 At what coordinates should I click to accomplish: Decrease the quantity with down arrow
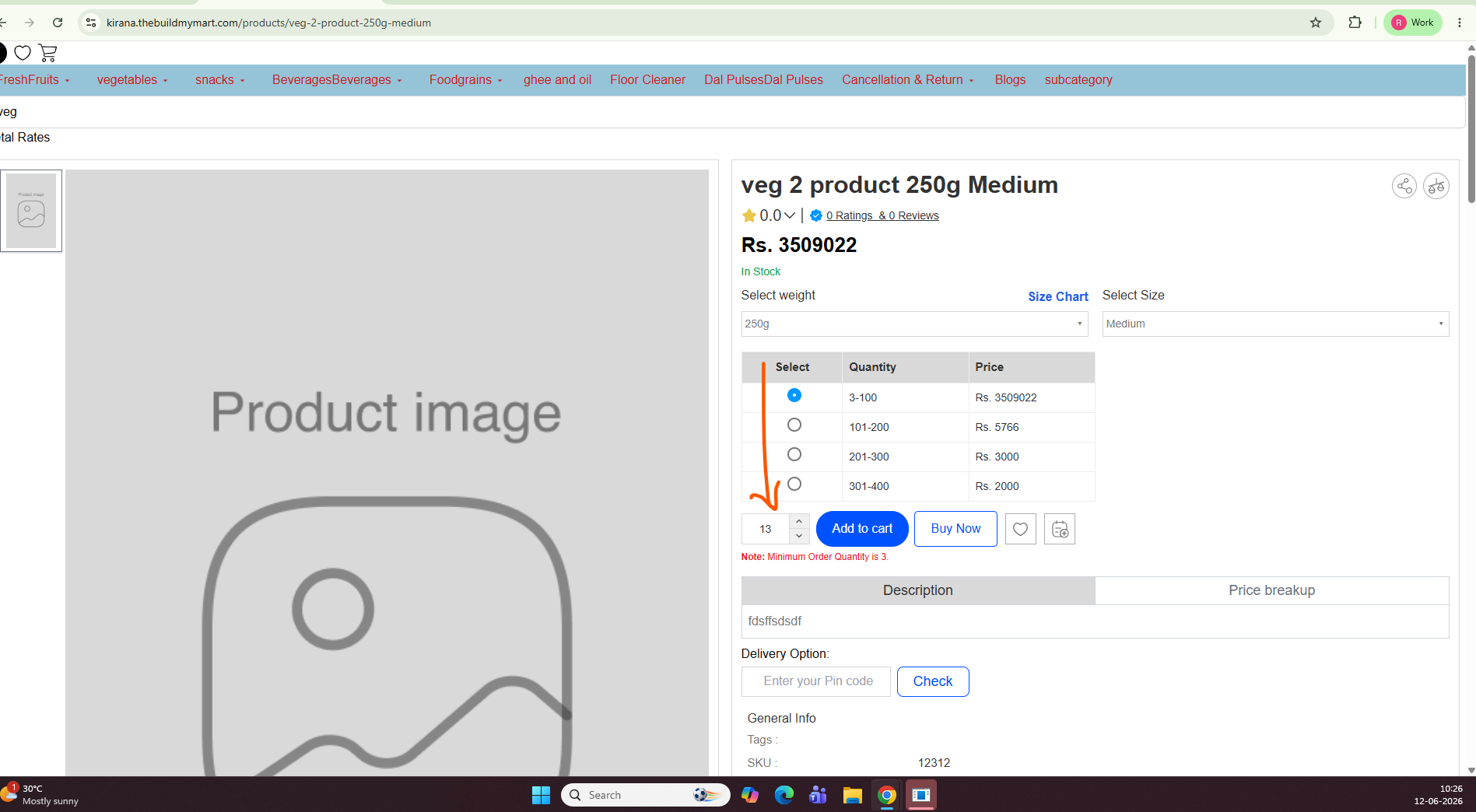coord(798,536)
